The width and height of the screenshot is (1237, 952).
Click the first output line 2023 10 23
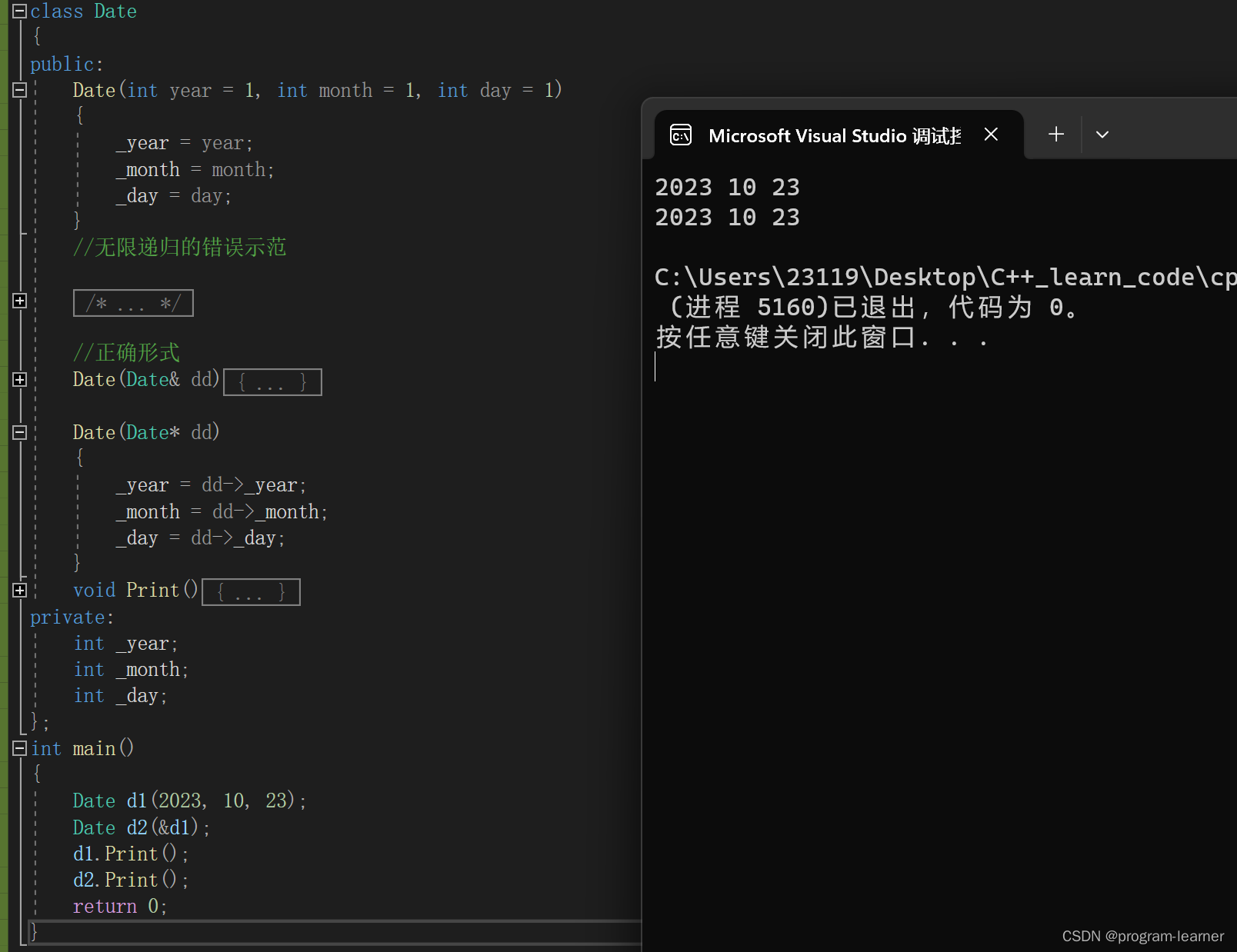pos(727,187)
